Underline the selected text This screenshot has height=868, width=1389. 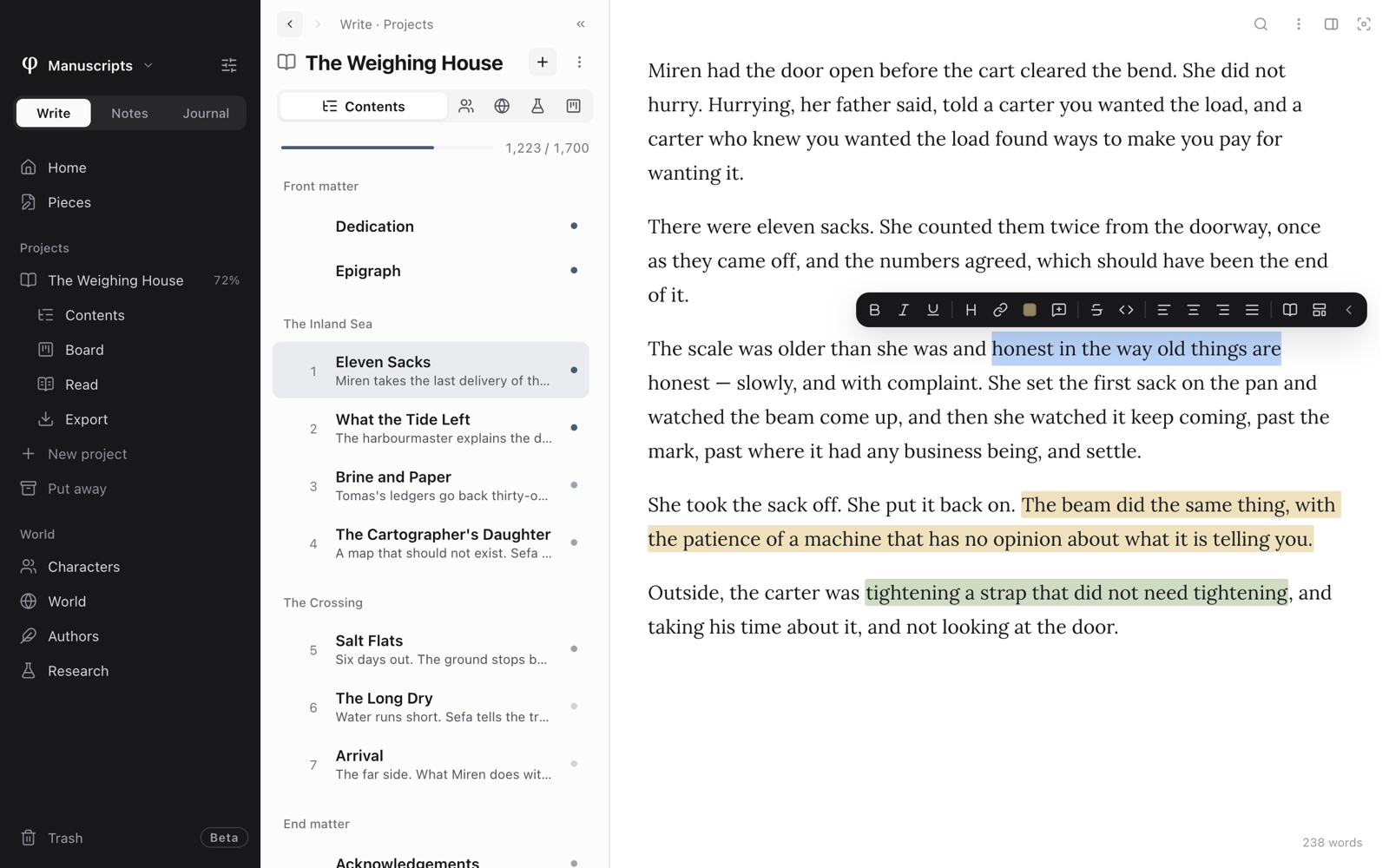click(933, 310)
